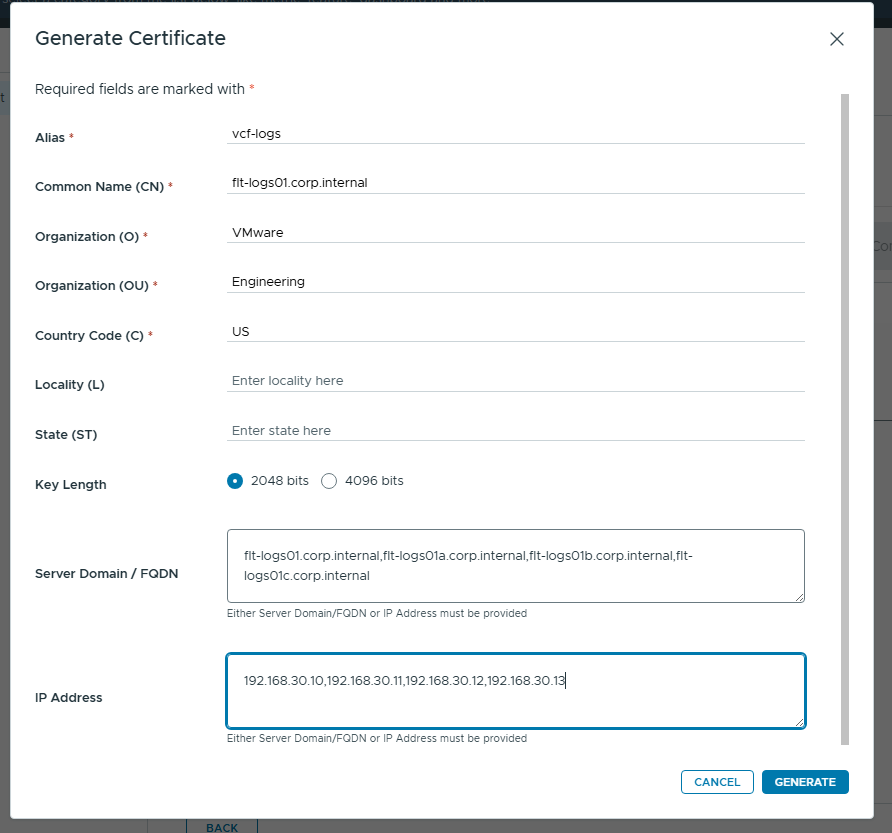Click the Generate Certificate dialog title
Image resolution: width=892 pixels, height=833 pixels.
pos(130,39)
